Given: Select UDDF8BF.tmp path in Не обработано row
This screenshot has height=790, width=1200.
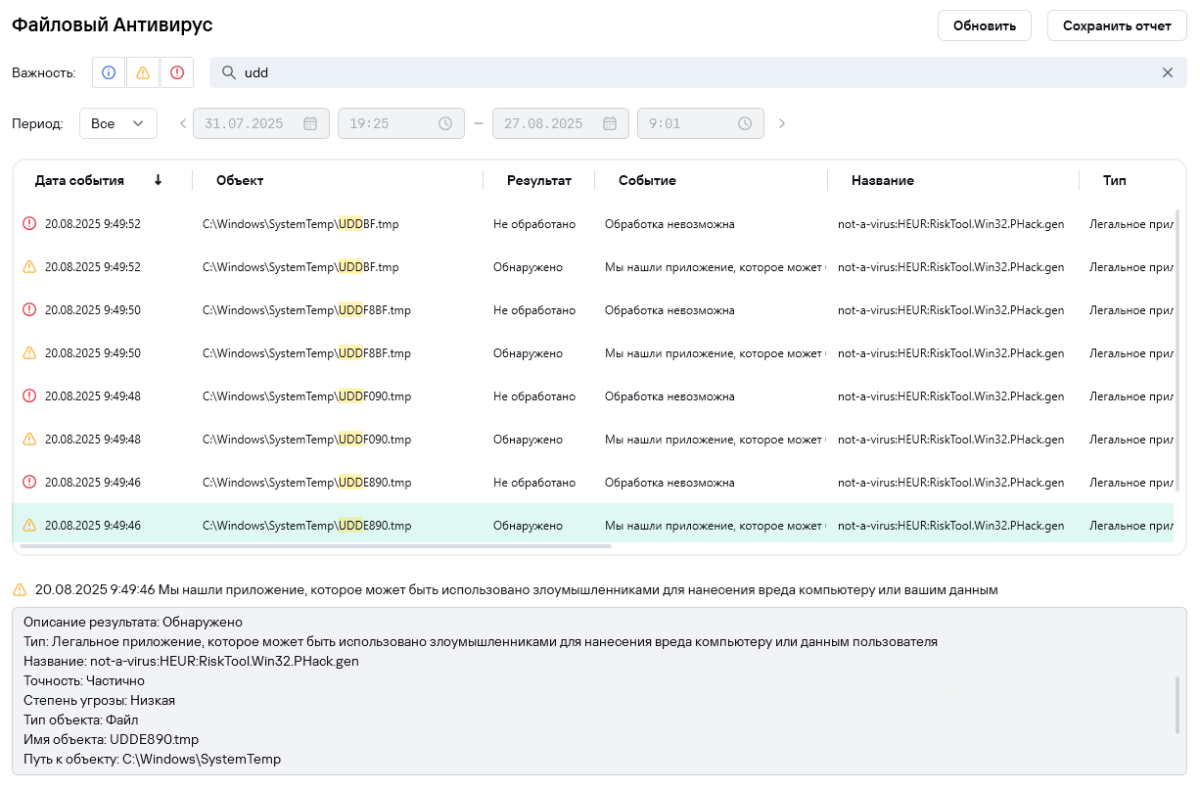Looking at the screenshot, I should click(306, 310).
